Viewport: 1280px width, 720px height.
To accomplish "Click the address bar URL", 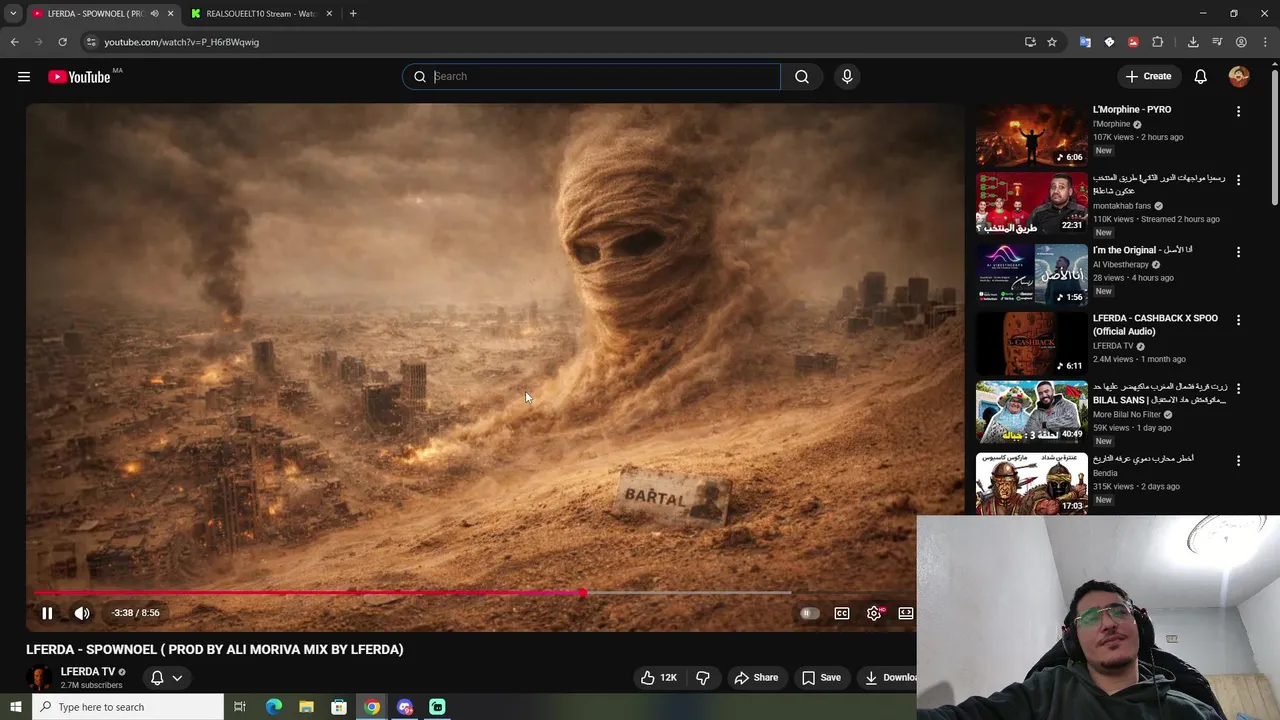I will coord(181,42).
